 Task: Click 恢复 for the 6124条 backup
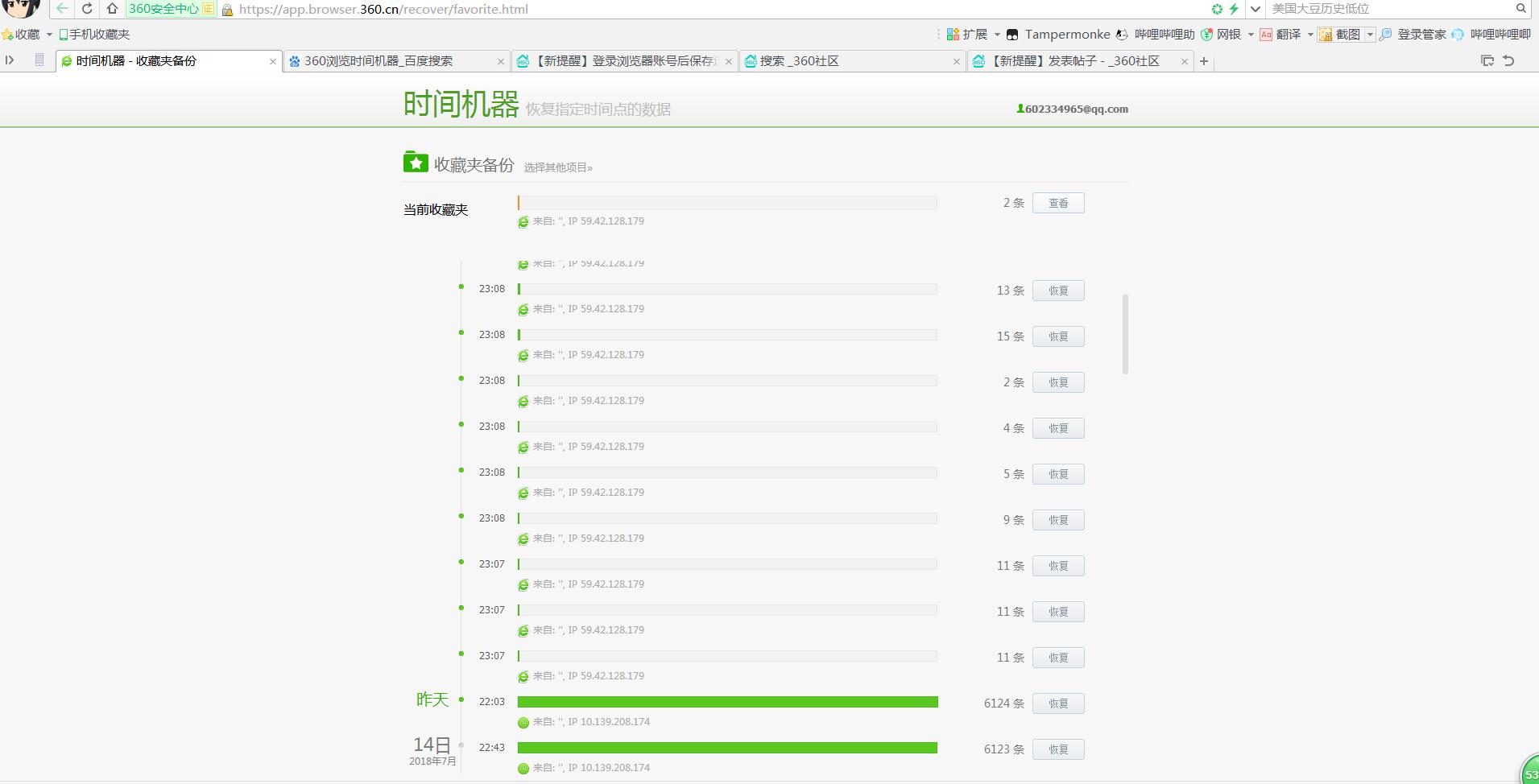(x=1058, y=704)
